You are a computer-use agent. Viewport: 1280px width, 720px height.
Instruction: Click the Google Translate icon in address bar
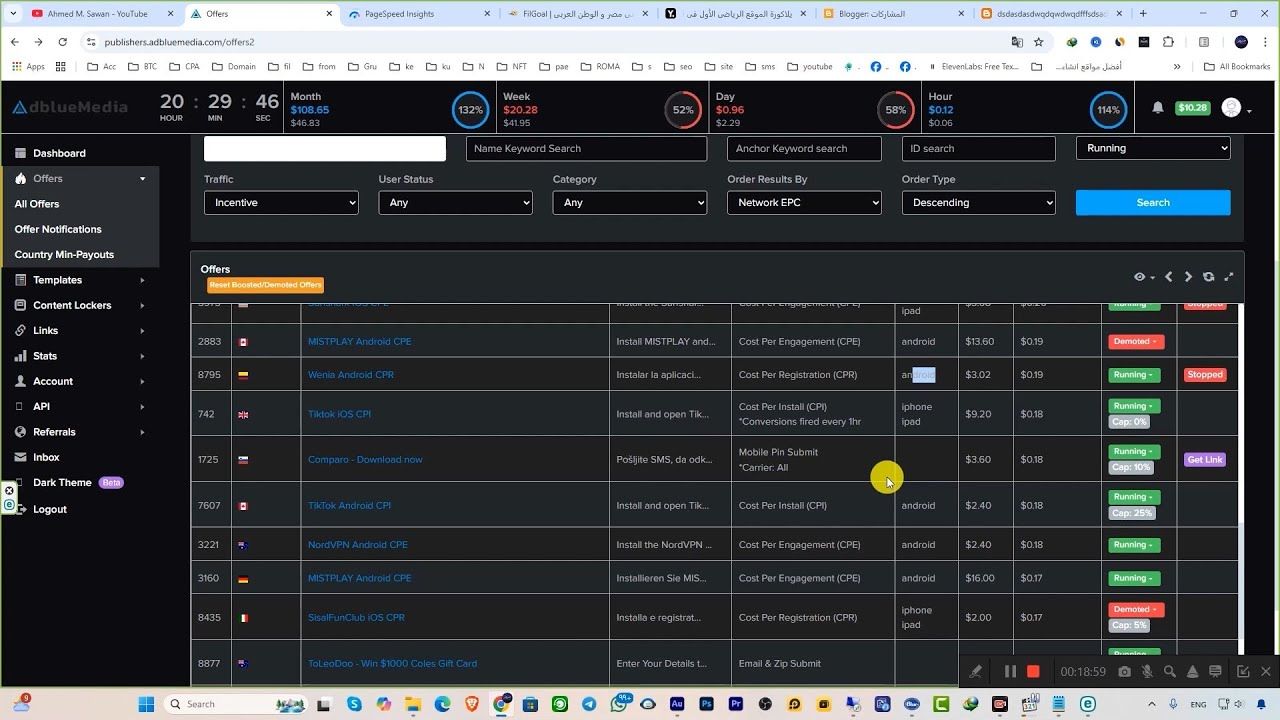(1017, 42)
